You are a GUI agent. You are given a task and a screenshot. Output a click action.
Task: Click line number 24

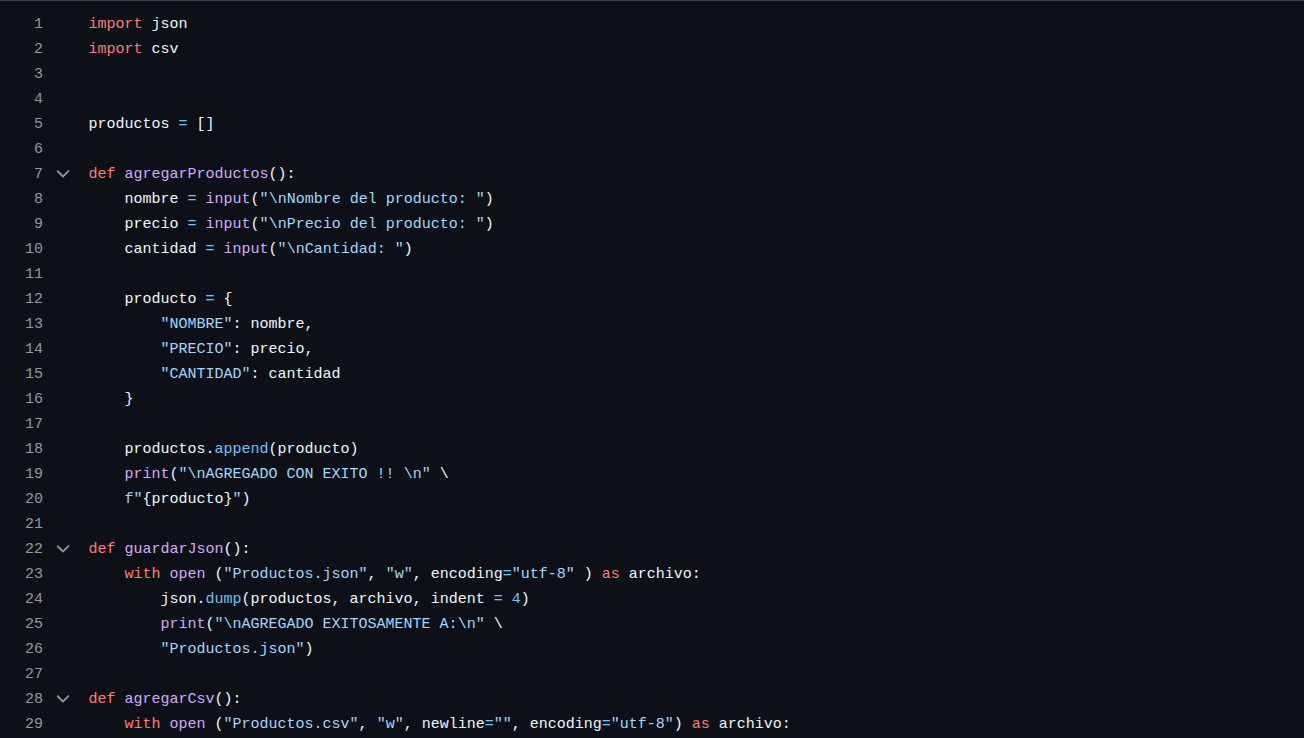[x=34, y=598]
